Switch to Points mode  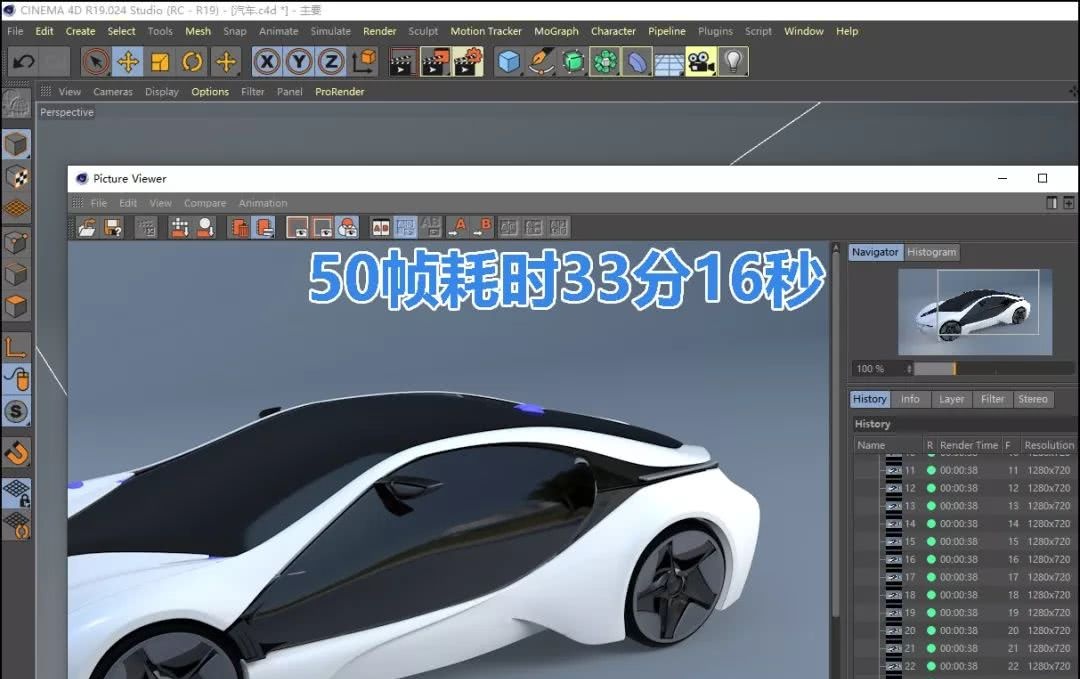tap(16, 242)
